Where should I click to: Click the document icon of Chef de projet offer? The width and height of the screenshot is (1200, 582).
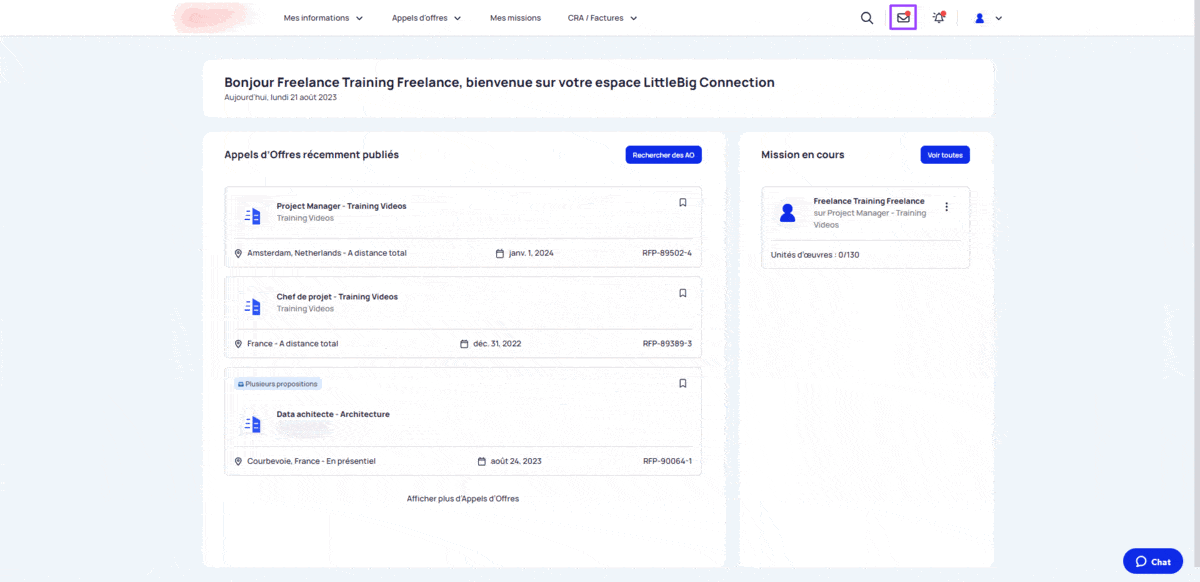(x=253, y=306)
